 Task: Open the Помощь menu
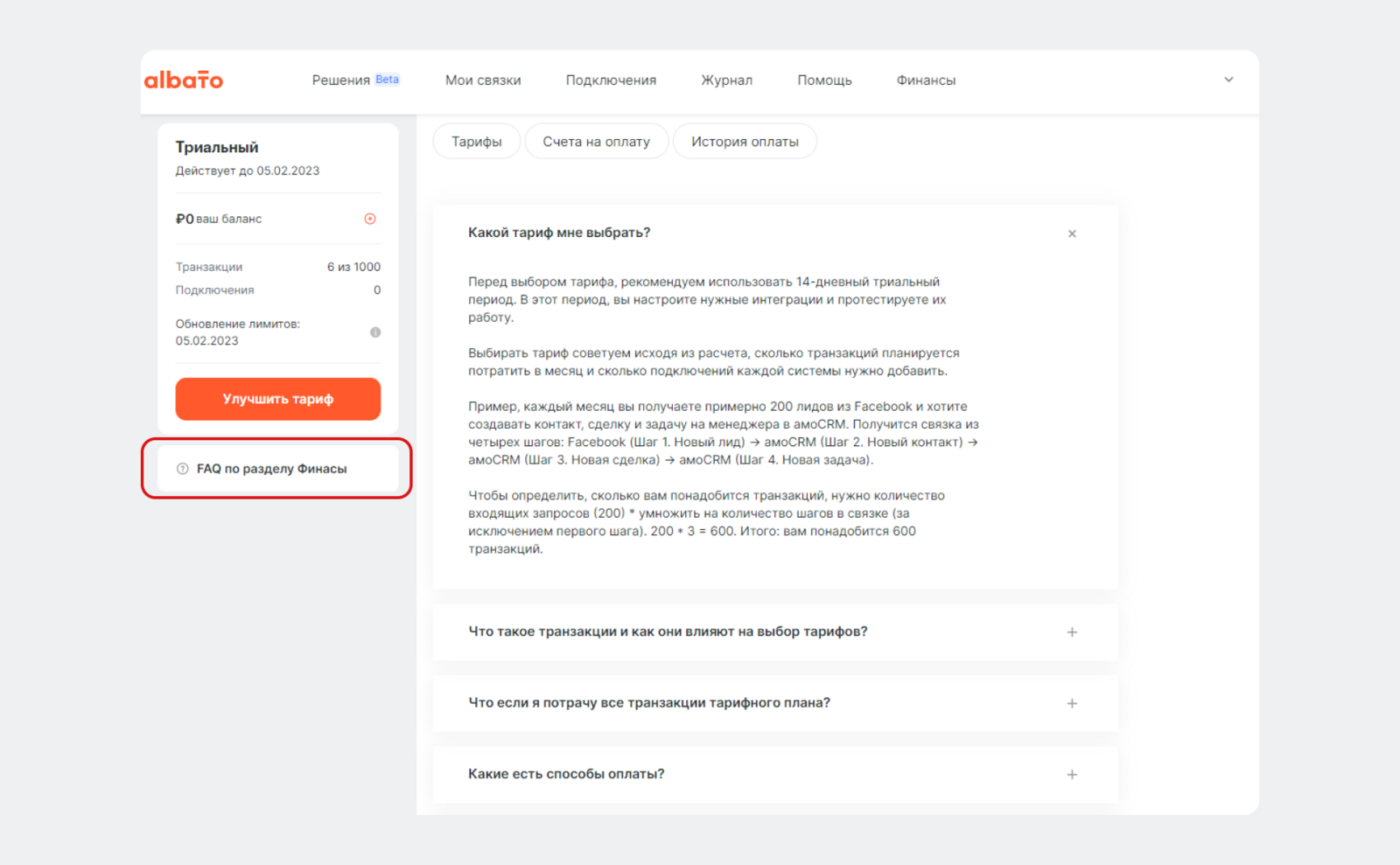[824, 80]
